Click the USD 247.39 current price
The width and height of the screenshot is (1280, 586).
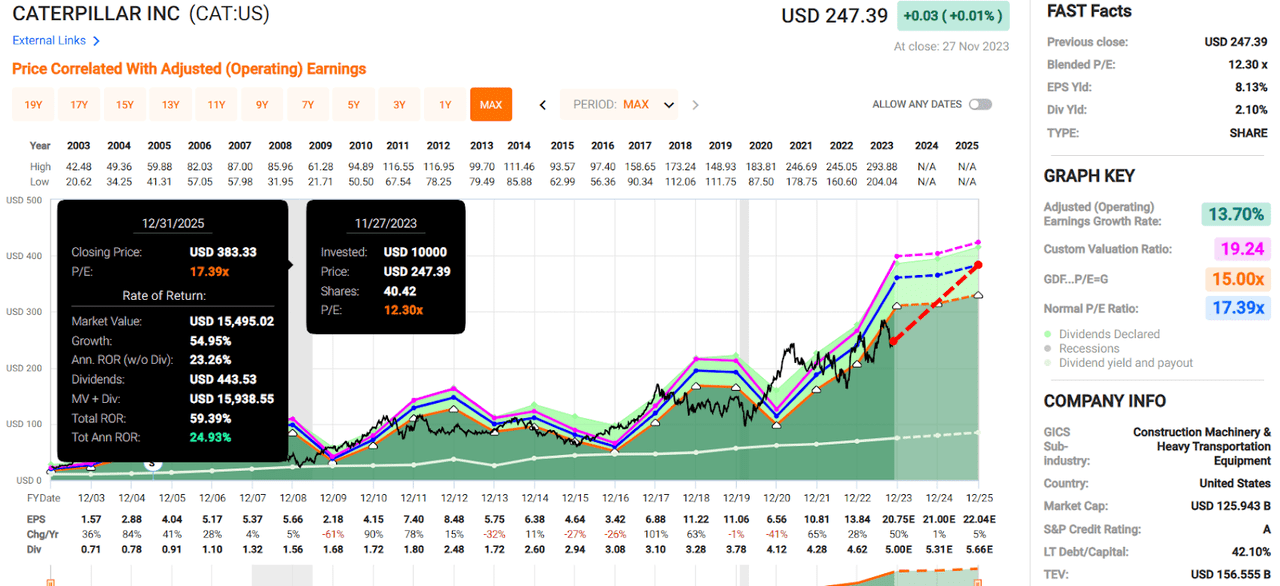click(x=834, y=16)
